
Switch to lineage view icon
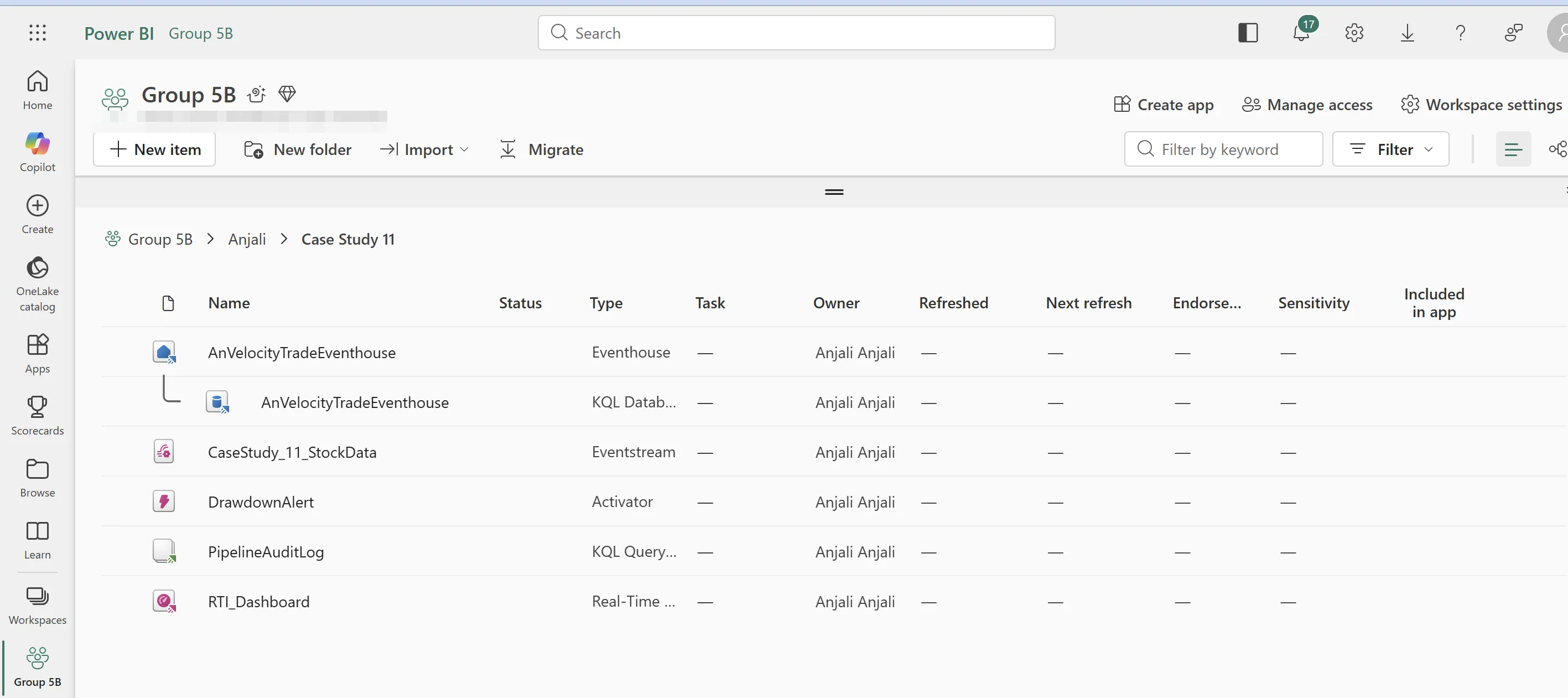click(1557, 149)
